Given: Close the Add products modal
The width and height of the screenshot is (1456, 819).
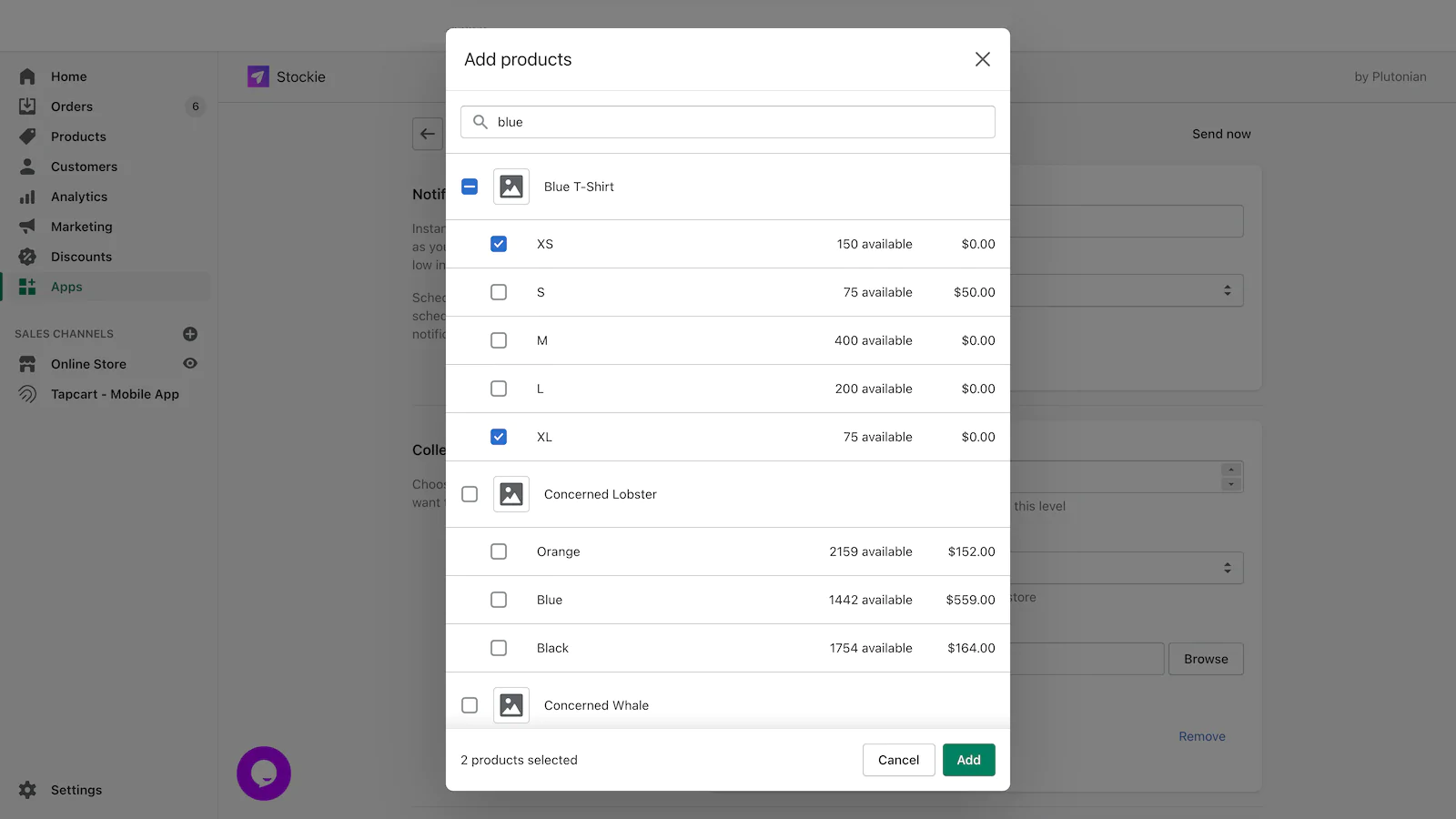Looking at the screenshot, I should (x=983, y=59).
